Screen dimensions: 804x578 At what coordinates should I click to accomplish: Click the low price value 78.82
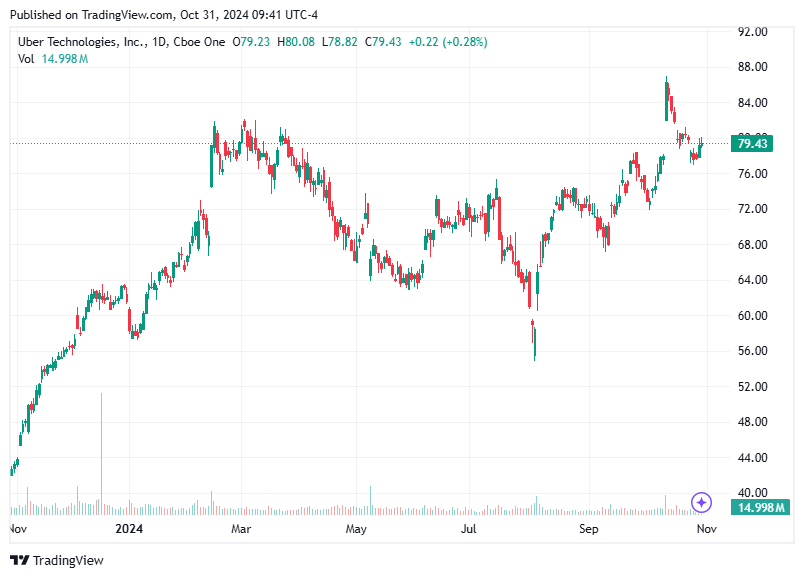click(x=343, y=42)
